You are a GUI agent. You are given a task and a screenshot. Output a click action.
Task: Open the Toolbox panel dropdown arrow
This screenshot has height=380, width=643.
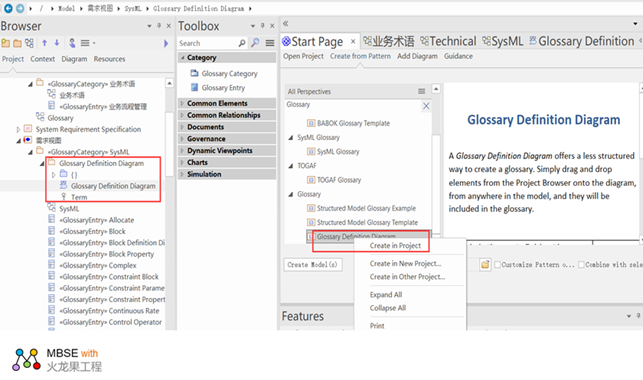point(253,26)
